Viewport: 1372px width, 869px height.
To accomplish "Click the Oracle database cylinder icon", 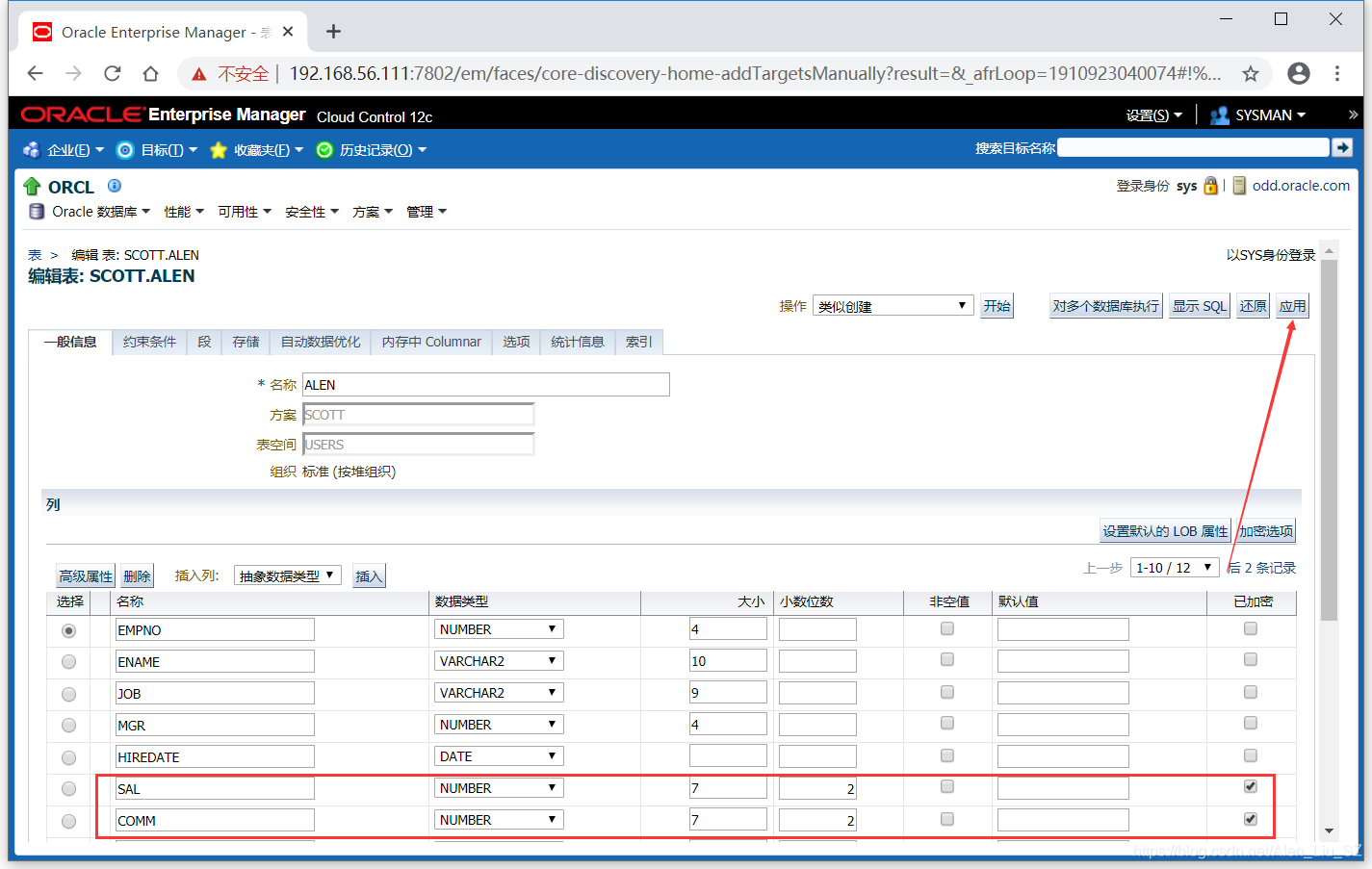I will (37, 212).
